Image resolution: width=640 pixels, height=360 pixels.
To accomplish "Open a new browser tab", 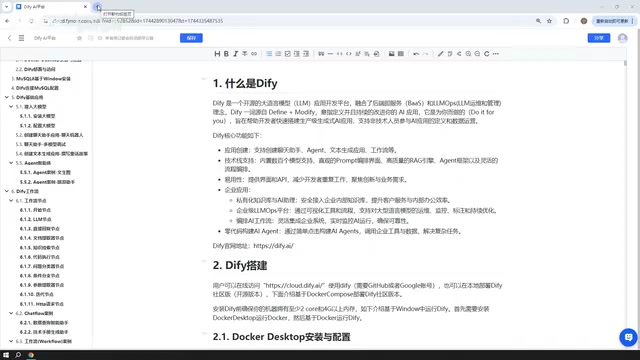I will pyautogui.click(x=98, y=7).
